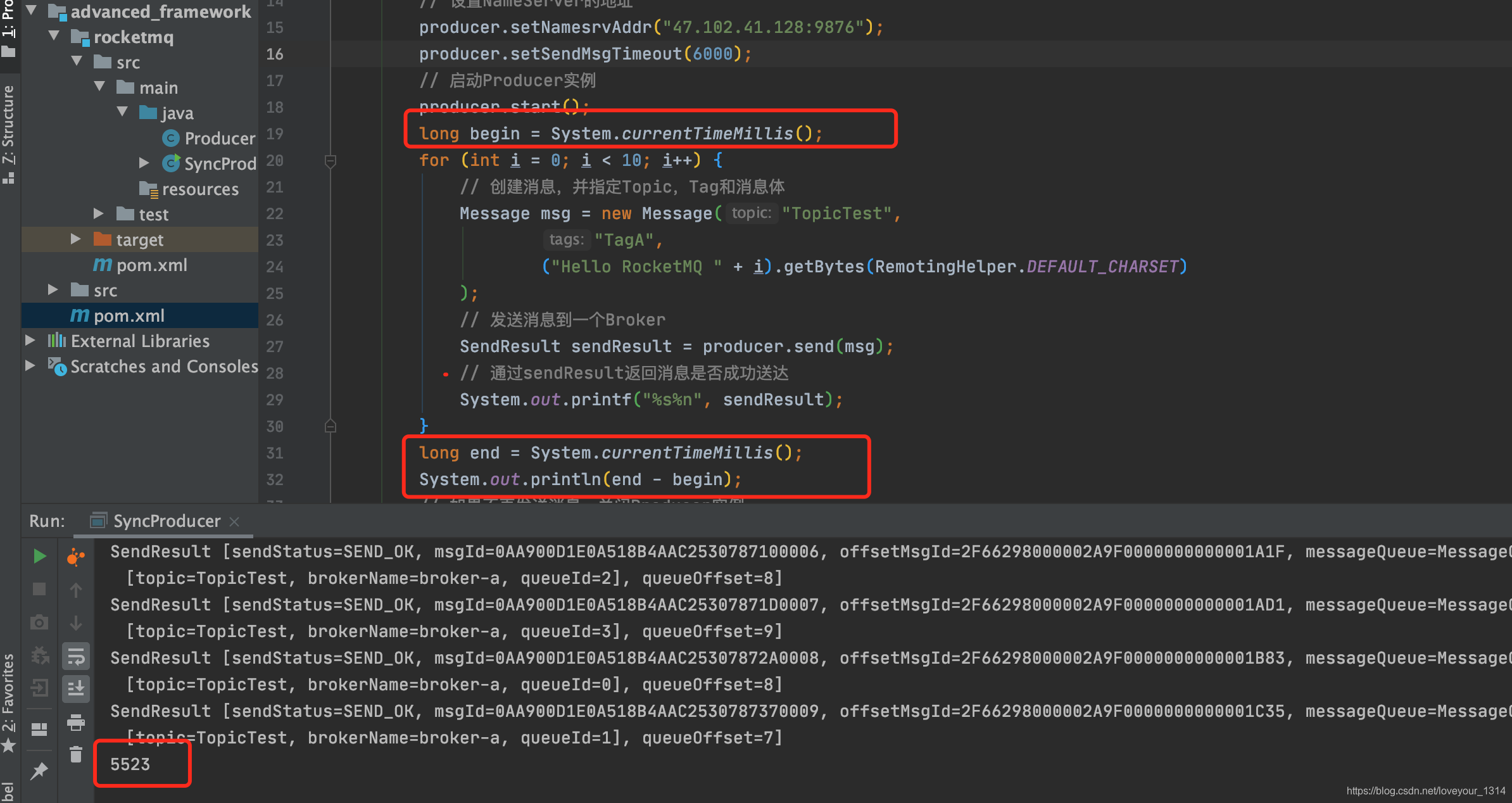
Task: Click the test folder row
Action: coord(140,214)
